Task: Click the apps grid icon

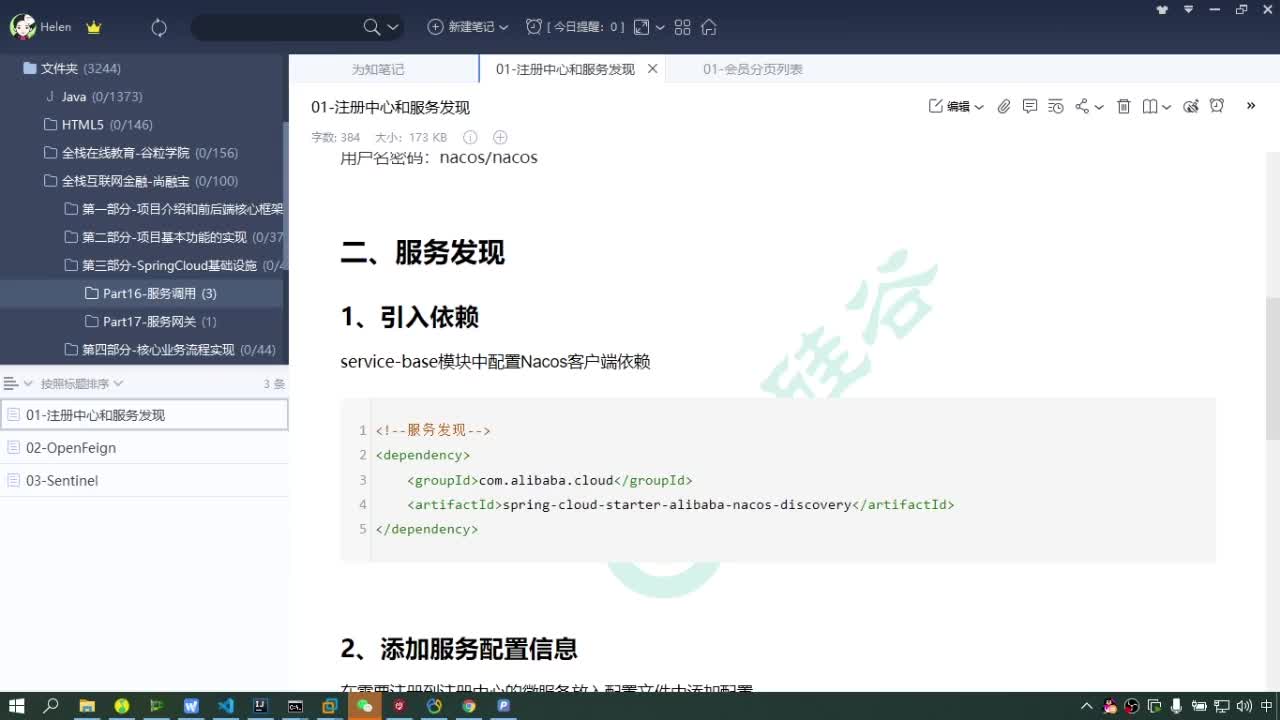Action: pos(683,27)
